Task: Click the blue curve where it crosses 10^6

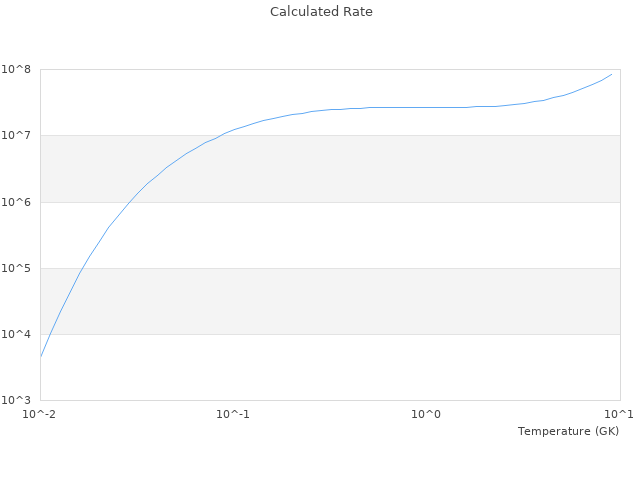Action: (131, 202)
